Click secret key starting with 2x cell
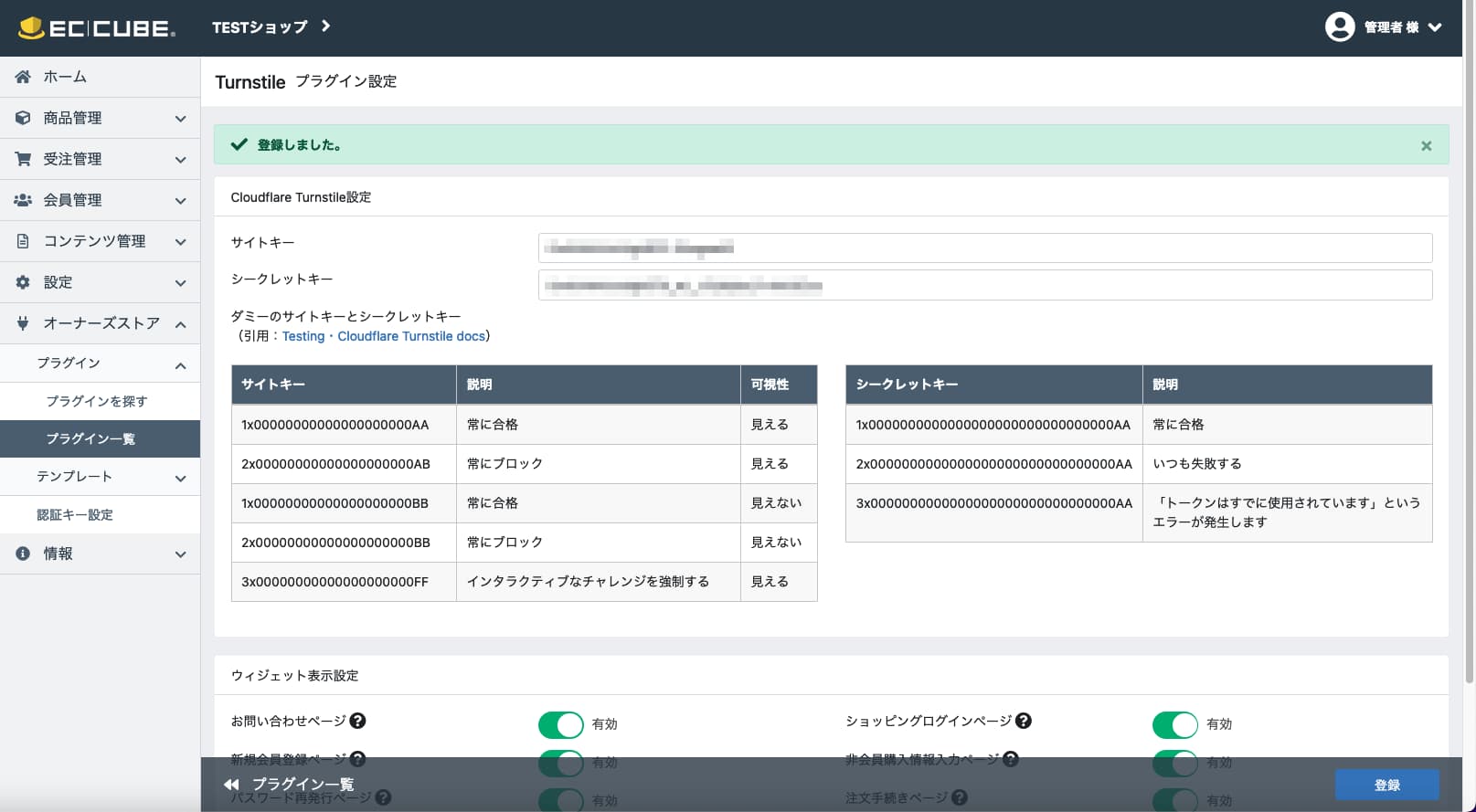1476x812 pixels. (x=994, y=464)
